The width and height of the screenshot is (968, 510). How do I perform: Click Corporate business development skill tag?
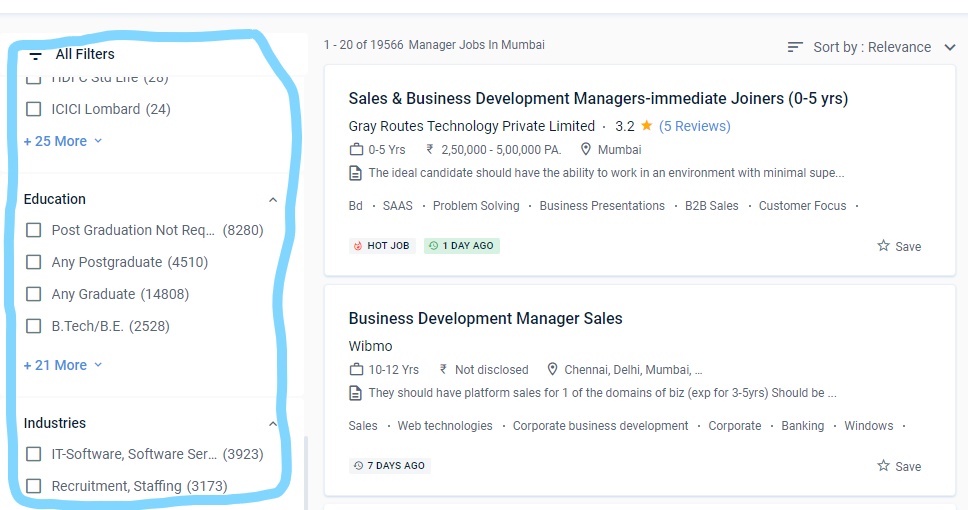(x=600, y=425)
